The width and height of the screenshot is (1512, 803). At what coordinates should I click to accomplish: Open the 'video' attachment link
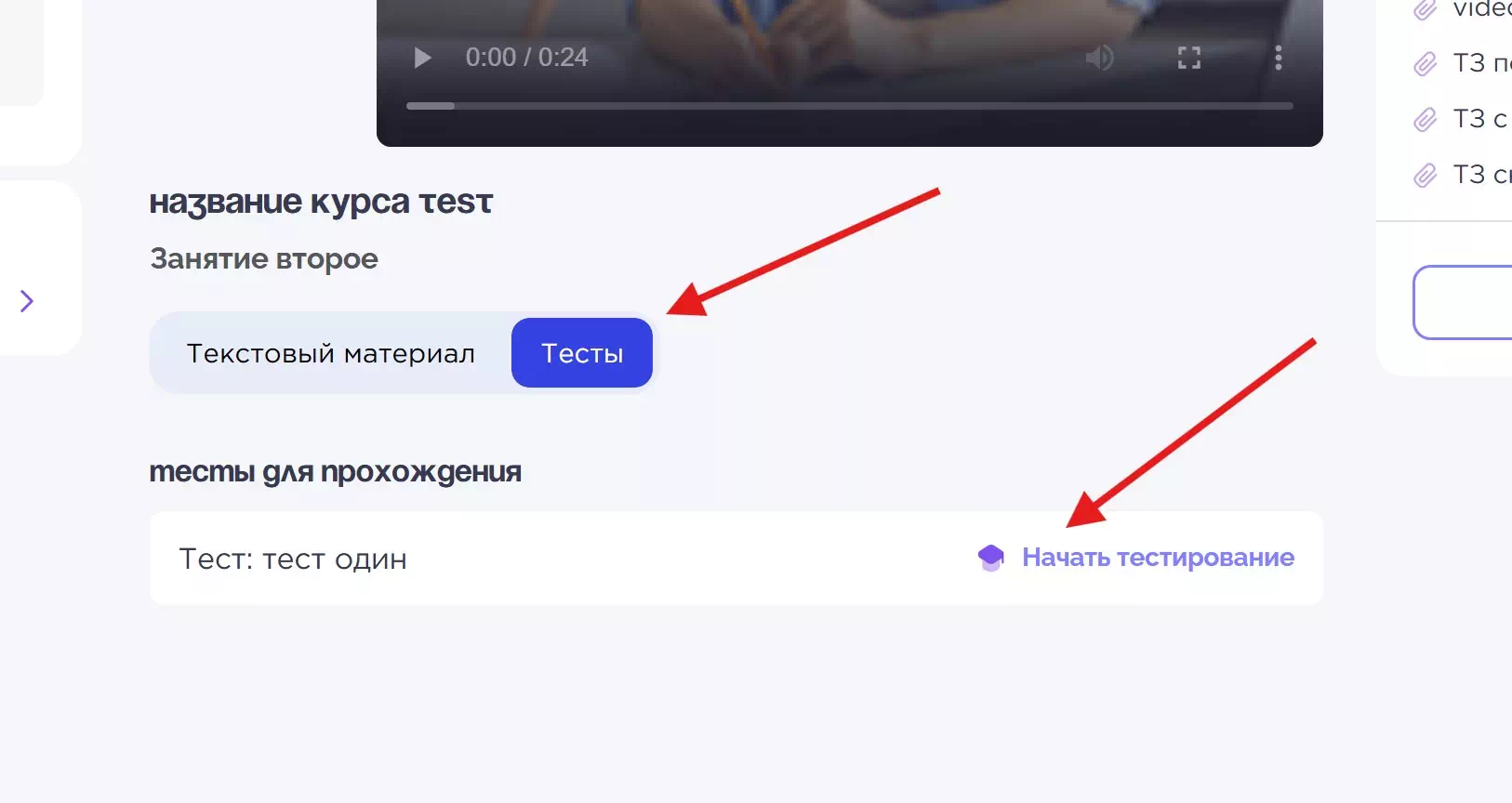1482,8
